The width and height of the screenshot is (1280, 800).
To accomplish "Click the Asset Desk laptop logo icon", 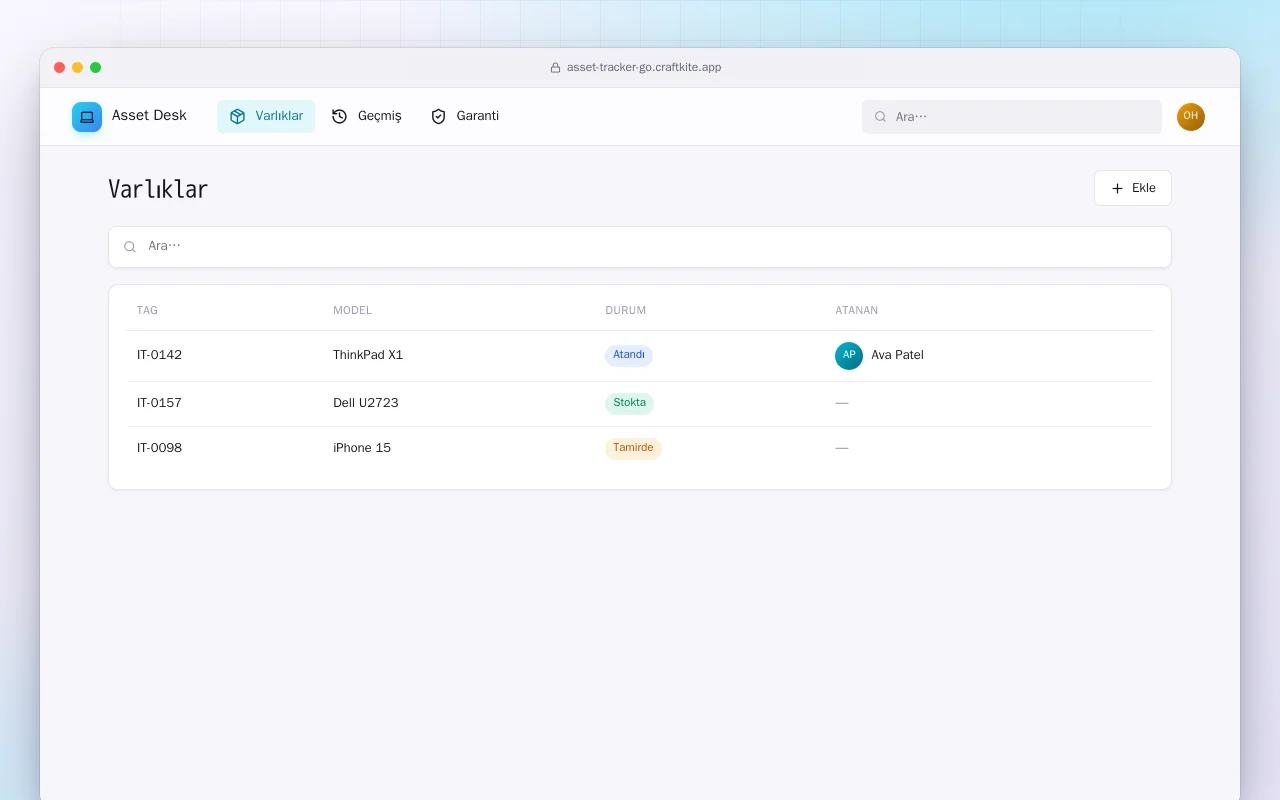I will coord(87,117).
